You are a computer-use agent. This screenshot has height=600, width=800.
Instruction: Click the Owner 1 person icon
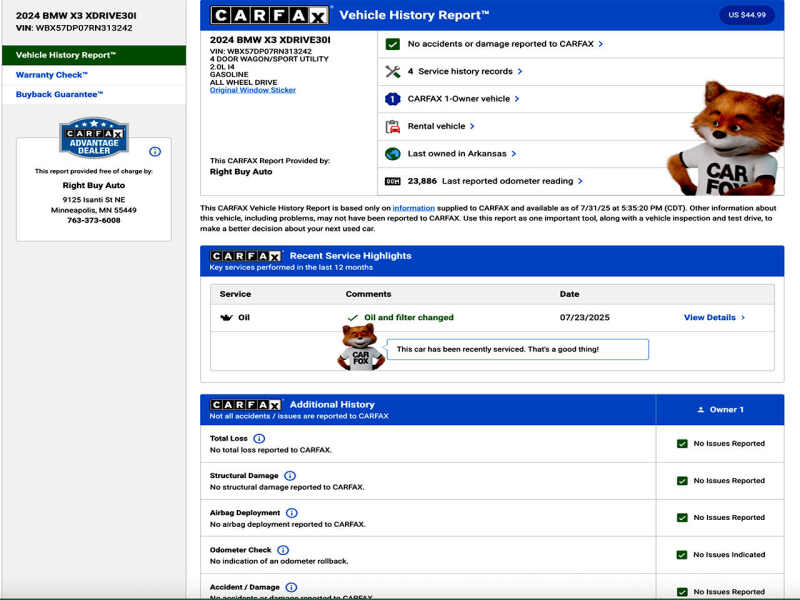tap(701, 410)
